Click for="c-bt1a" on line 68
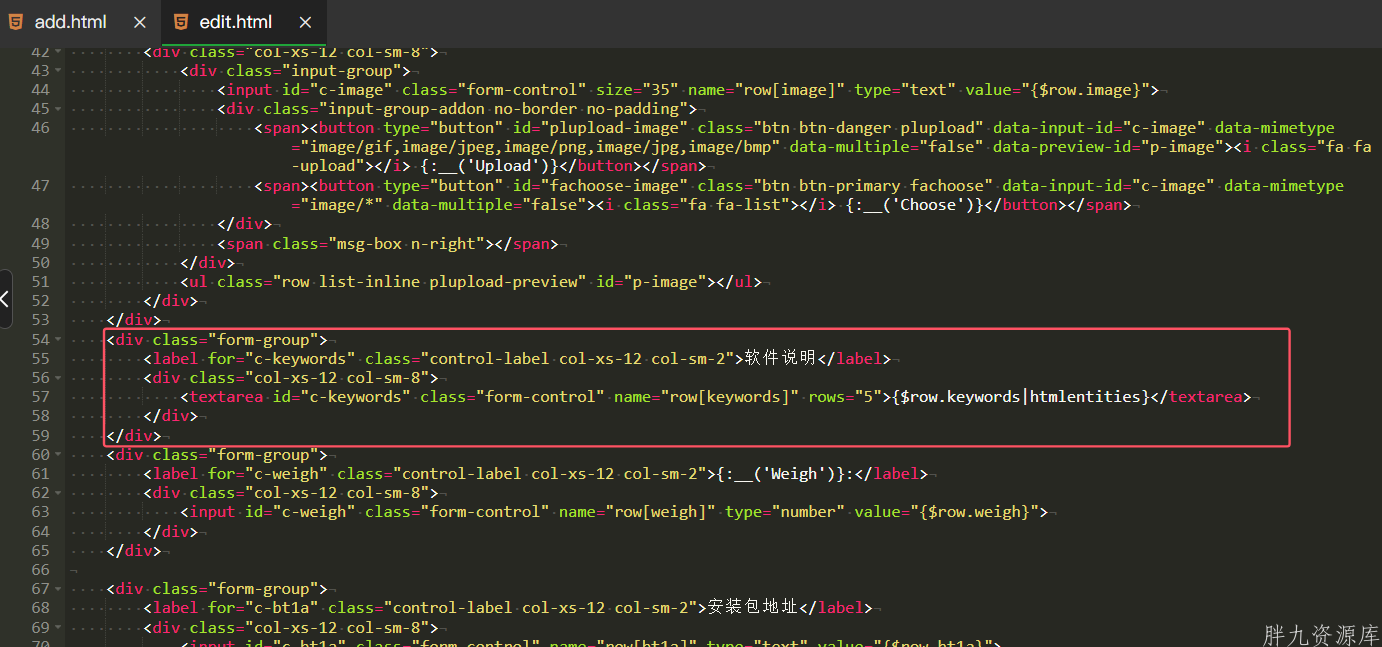The height and width of the screenshot is (647, 1382). (x=263, y=608)
